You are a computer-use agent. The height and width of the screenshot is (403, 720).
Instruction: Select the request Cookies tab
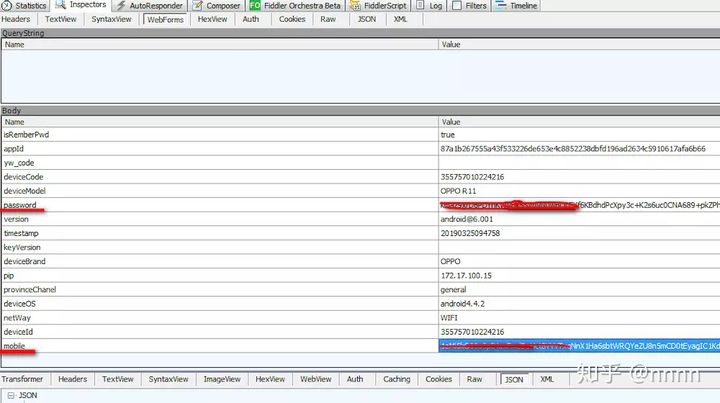pyautogui.click(x=292, y=19)
